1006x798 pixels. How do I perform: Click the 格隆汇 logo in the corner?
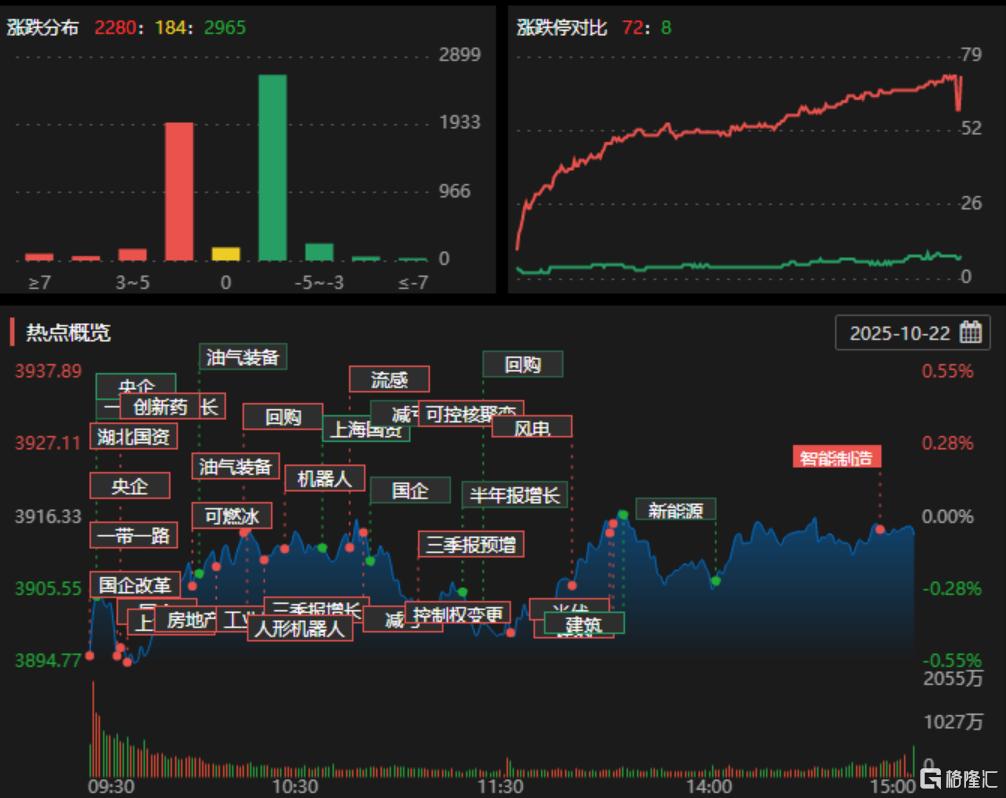click(x=958, y=777)
